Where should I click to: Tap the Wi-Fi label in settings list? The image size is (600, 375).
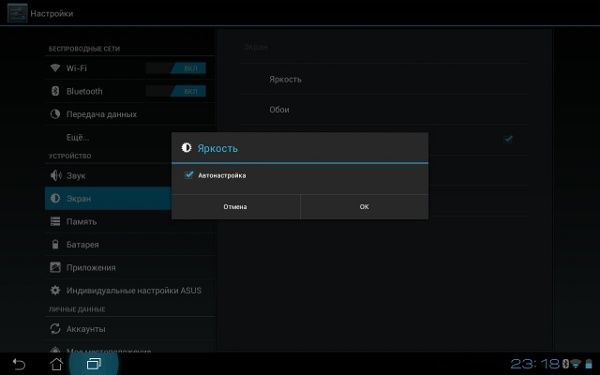(77, 68)
